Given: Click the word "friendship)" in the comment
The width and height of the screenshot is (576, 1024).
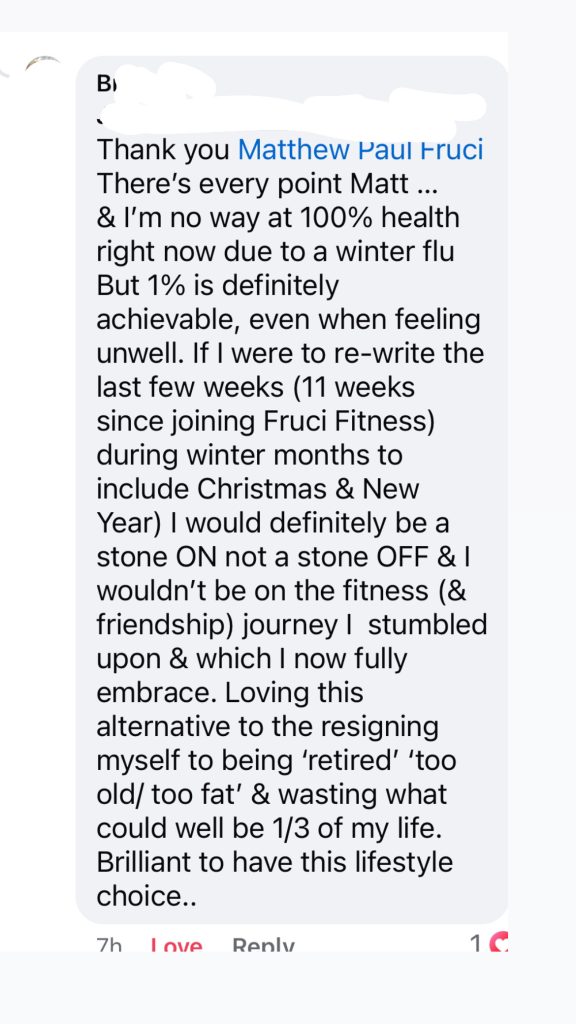Looking at the screenshot, I should point(166,625).
